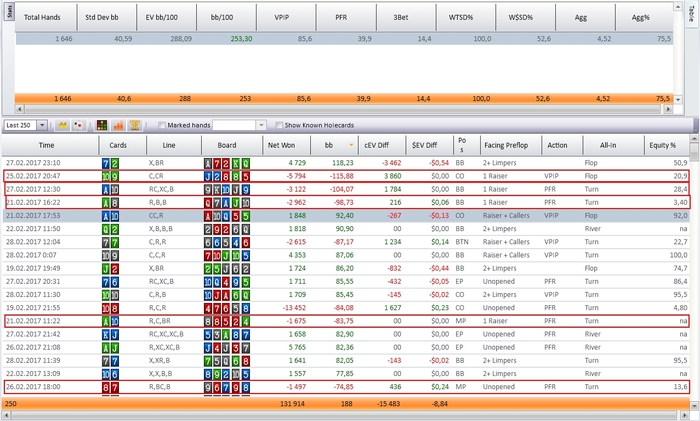This screenshot has width=700, height=421.
Task: Select hand dated 26.02.2017 18:00
Action: click(346, 387)
